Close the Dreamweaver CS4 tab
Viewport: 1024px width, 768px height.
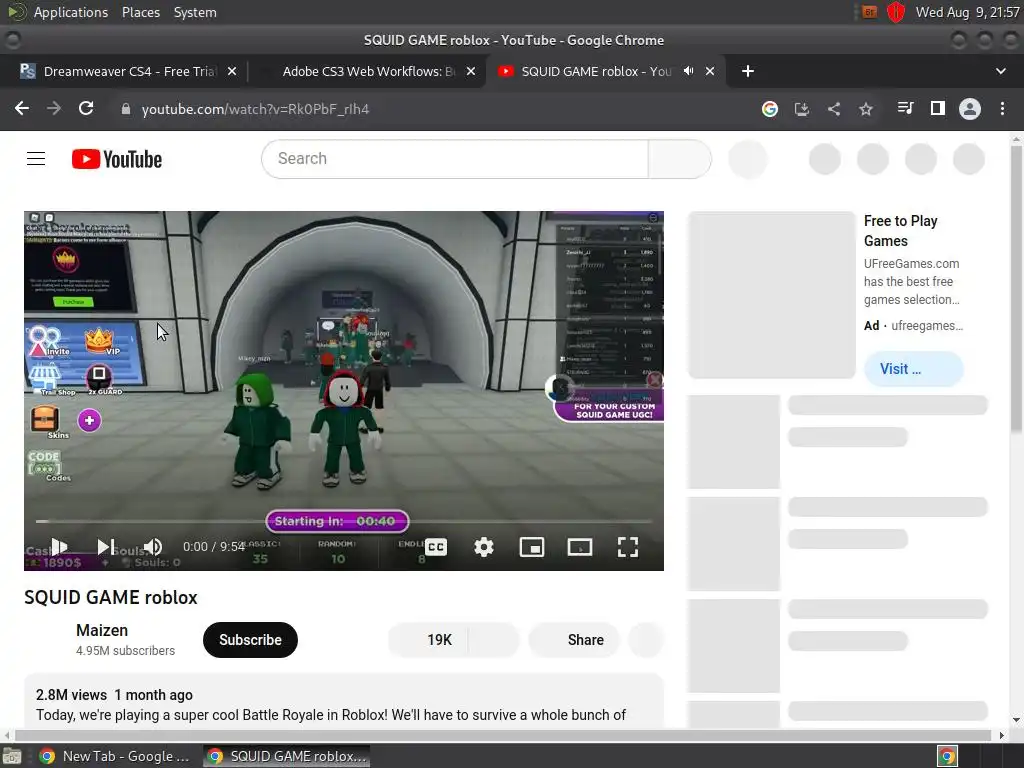pyautogui.click(x=232, y=71)
